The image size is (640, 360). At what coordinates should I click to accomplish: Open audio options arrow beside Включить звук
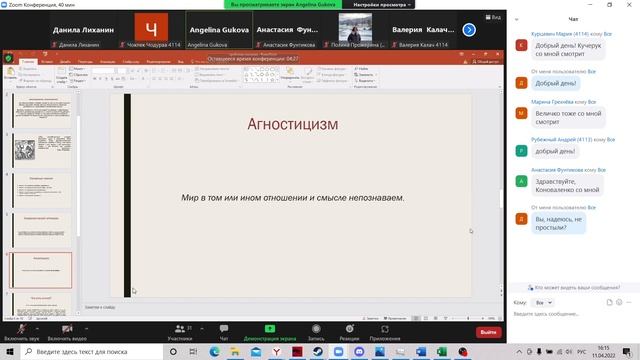37,329
